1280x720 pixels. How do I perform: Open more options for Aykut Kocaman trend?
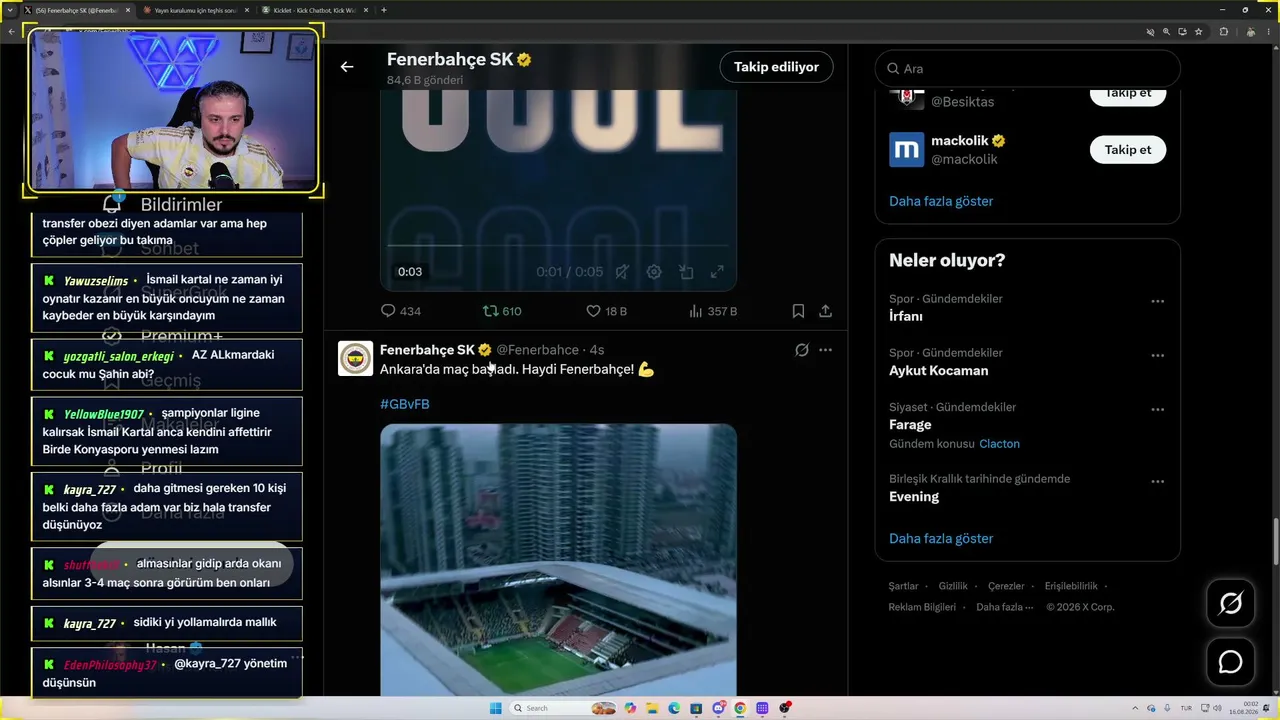[1157, 355]
